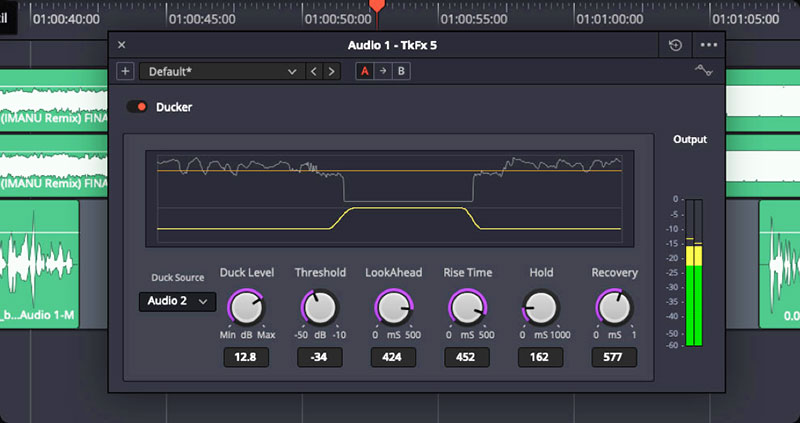Click the Output level meter
The height and width of the screenshot is (423, 800).
pos(694,273)
